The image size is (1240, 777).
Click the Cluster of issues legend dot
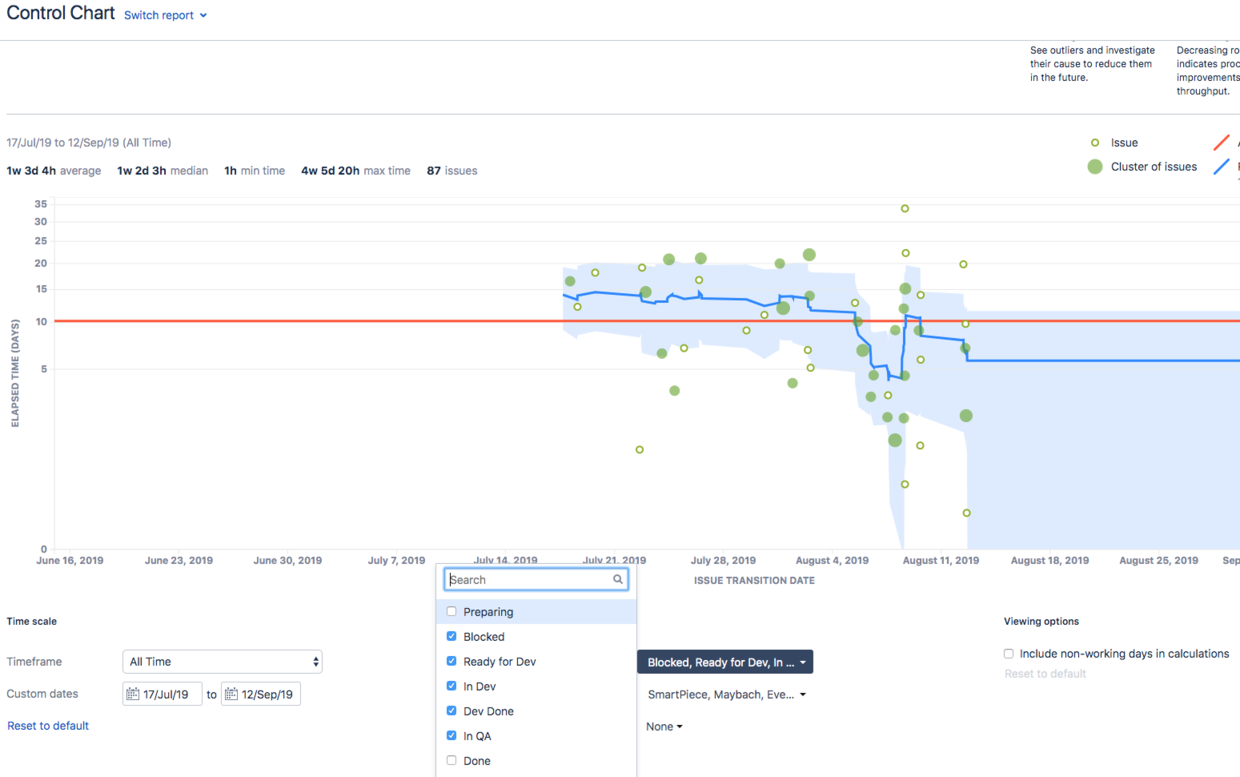tap(1095, 167)
